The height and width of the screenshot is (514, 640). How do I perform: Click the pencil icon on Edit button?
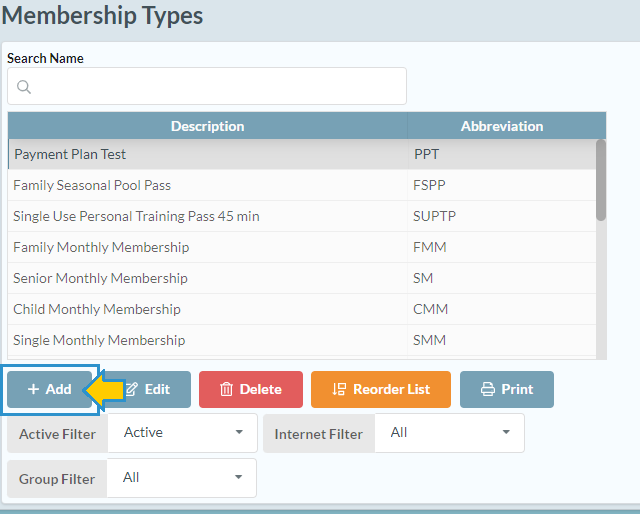coord(131,389)
